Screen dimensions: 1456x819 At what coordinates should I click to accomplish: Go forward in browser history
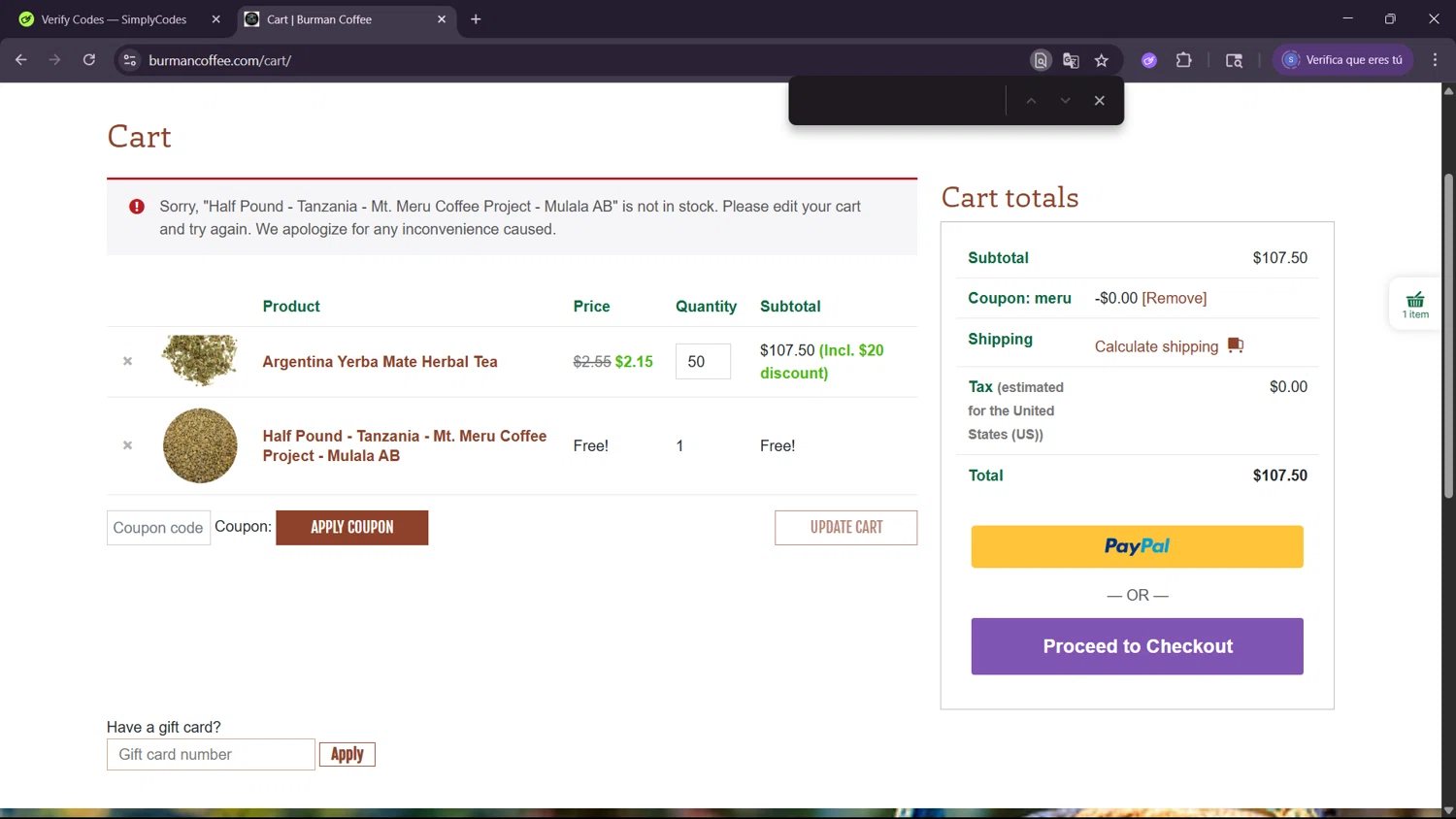pos(54,60)
